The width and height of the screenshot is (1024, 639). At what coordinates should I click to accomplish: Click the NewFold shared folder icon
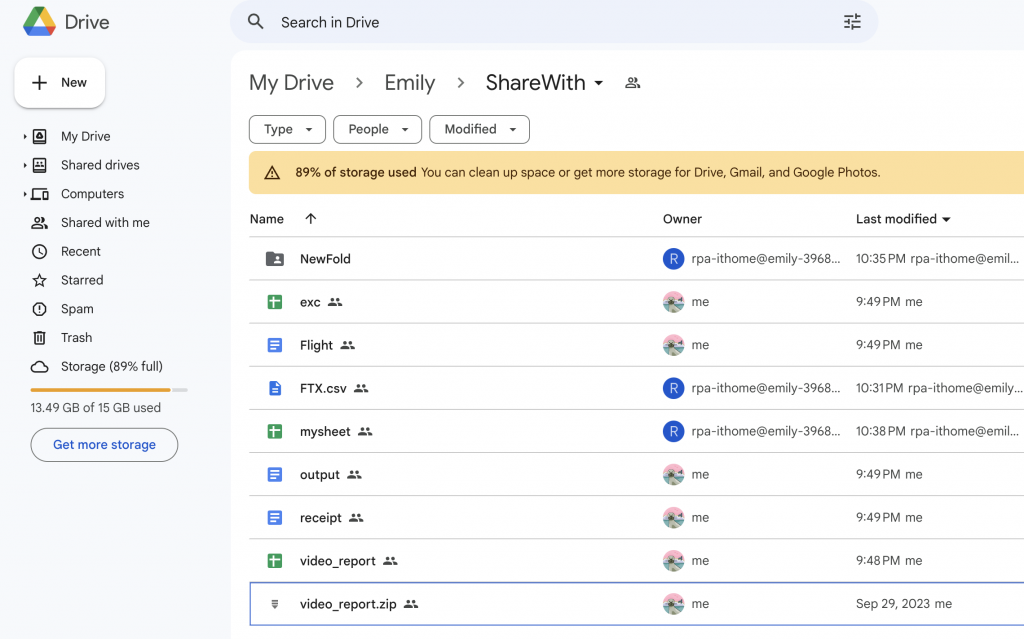275,259
